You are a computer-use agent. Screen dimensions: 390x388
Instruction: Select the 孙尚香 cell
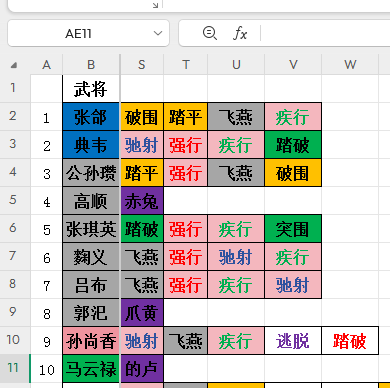point(91,341)
